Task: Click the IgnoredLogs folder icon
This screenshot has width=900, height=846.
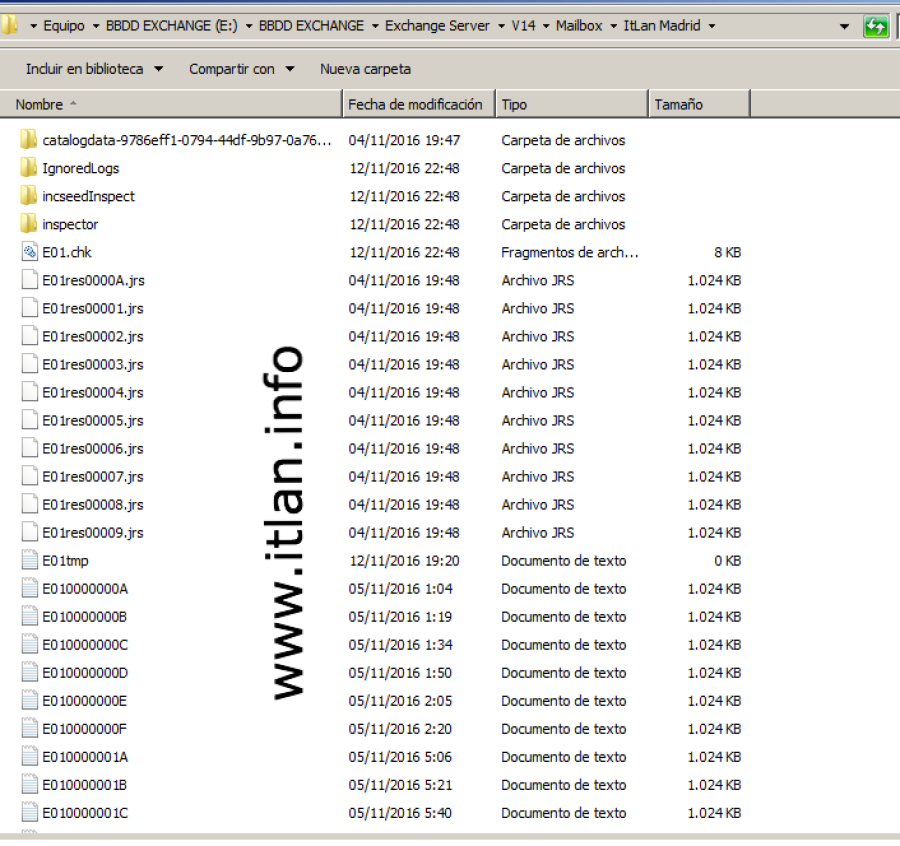Action: click(x=28, y=168)
